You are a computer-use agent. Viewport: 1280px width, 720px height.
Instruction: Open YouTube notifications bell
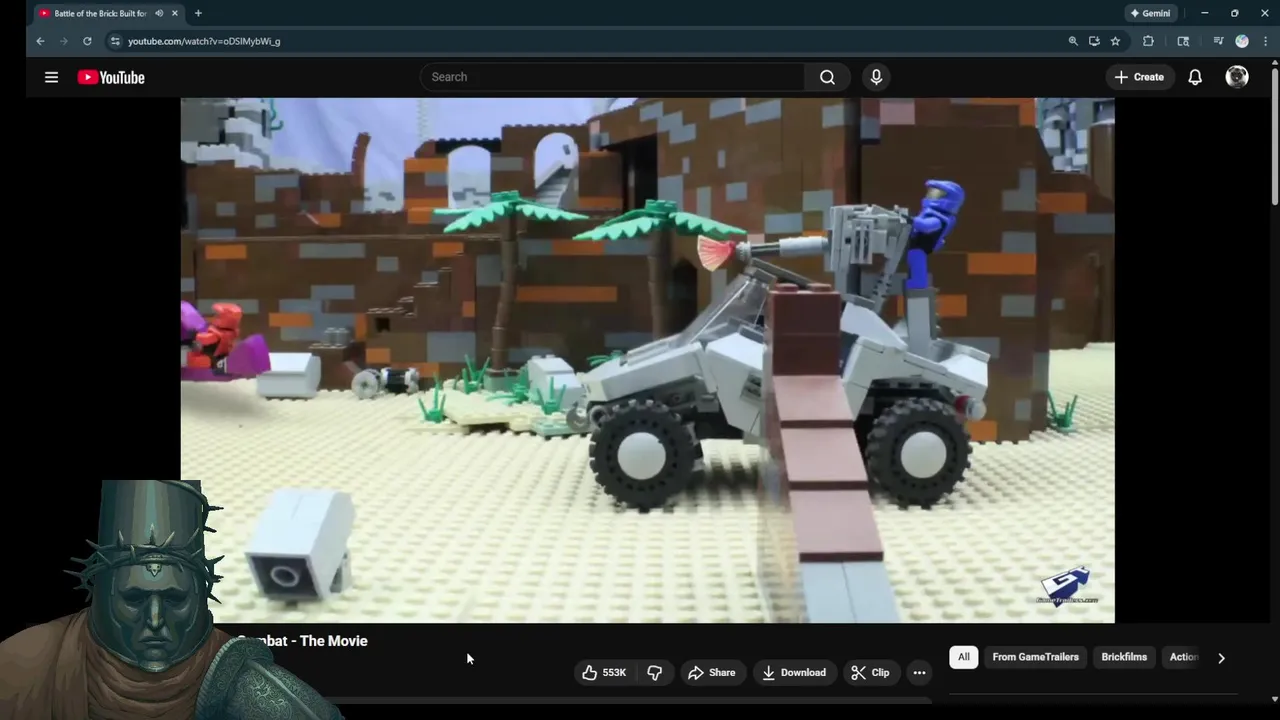pos(1195,77)
